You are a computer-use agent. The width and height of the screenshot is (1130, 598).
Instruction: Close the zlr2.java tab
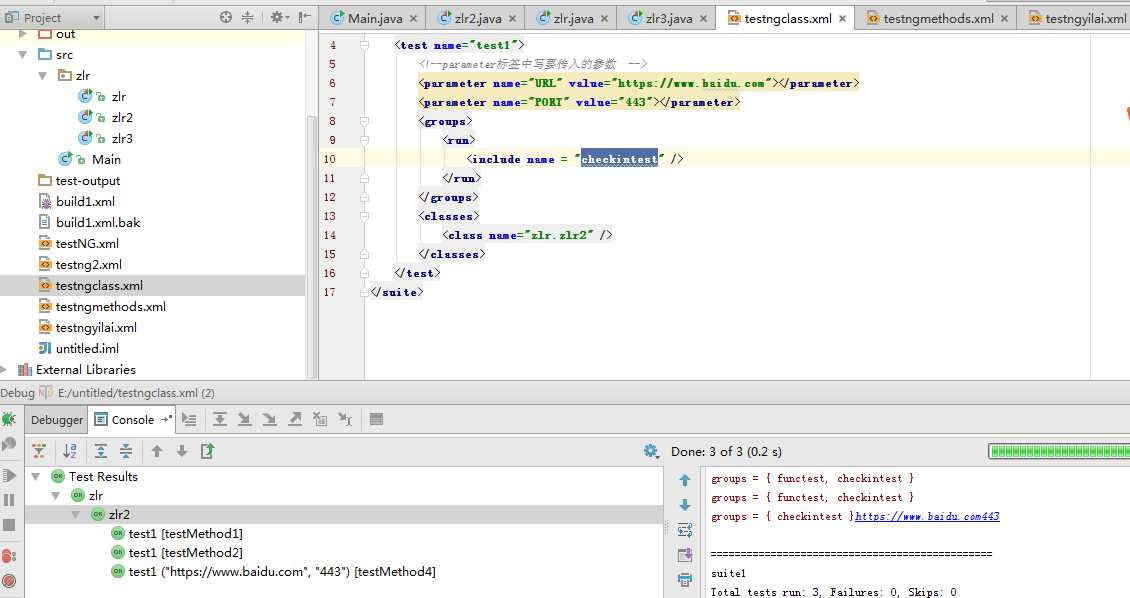(512, 19)
